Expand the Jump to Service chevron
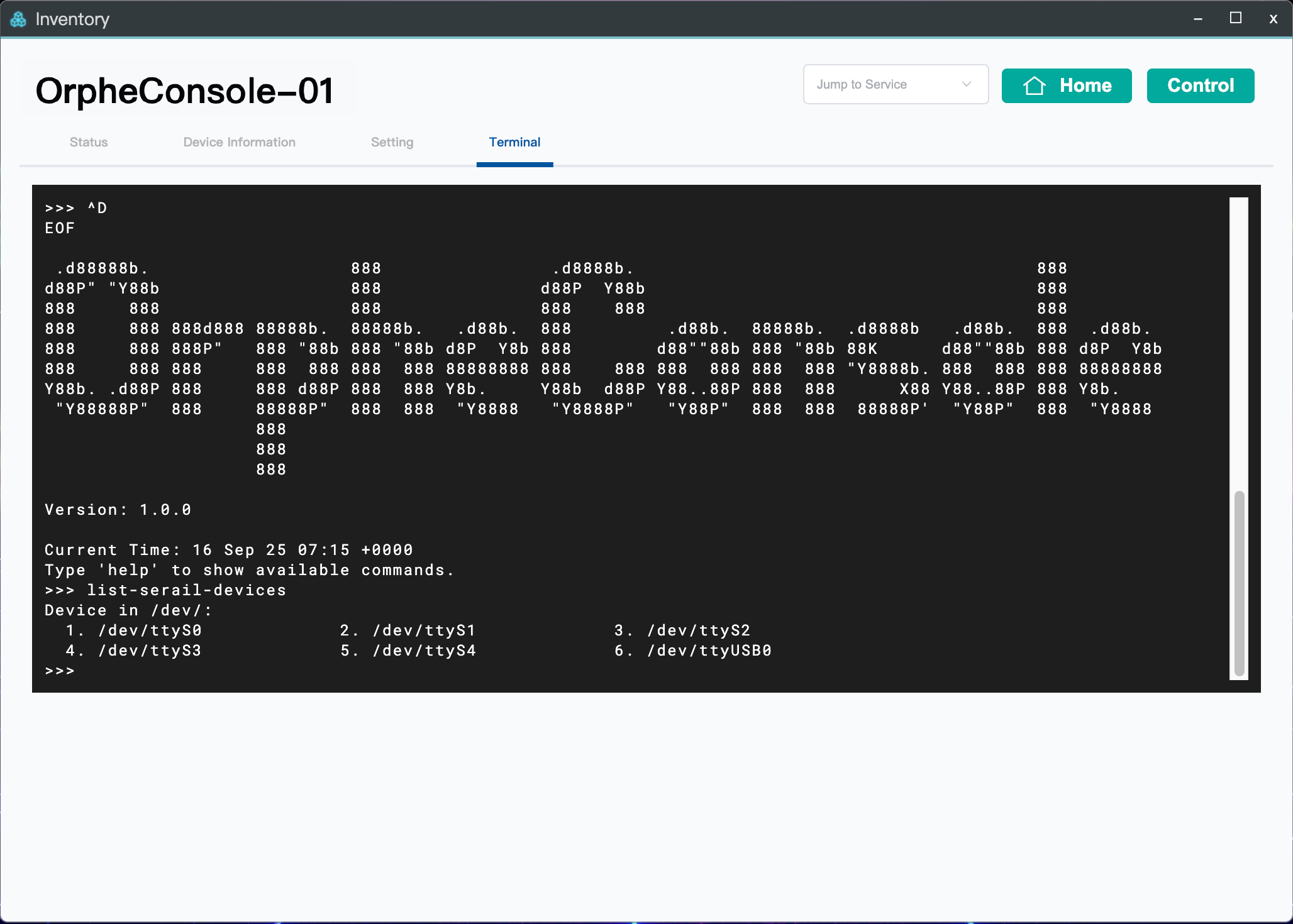 967,84
